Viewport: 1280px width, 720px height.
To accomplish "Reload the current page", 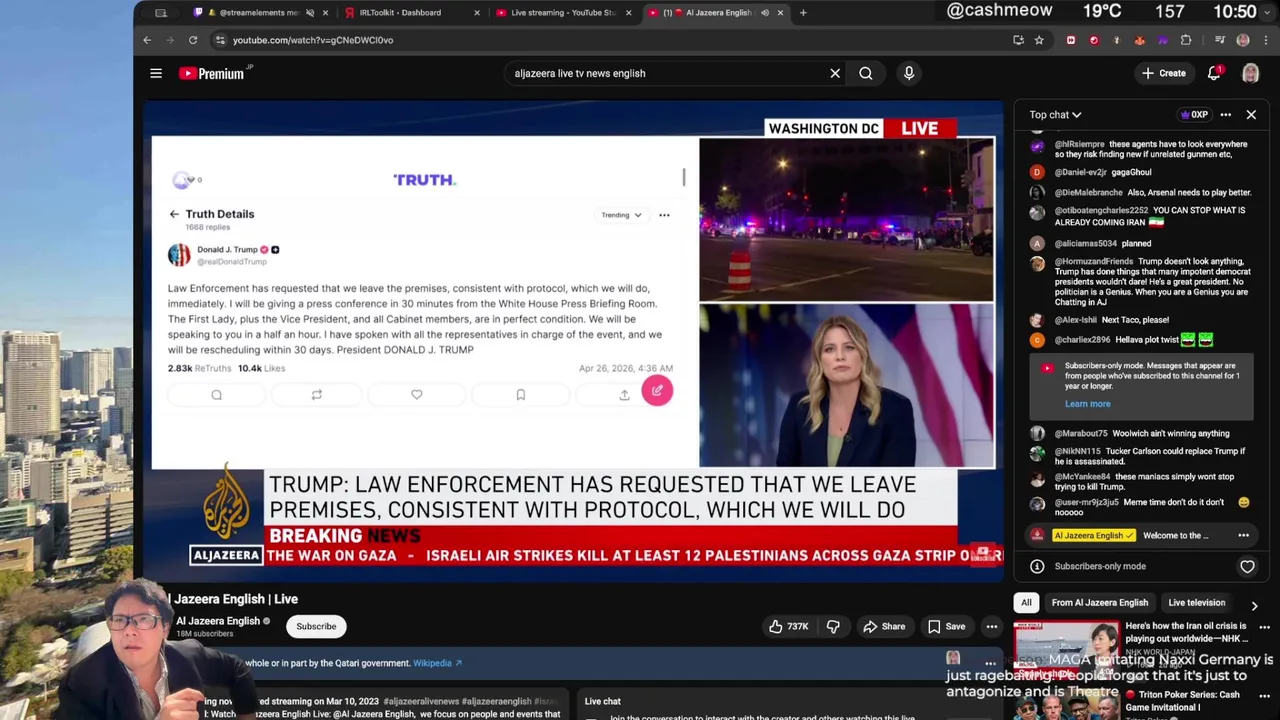I will [193, 40].
